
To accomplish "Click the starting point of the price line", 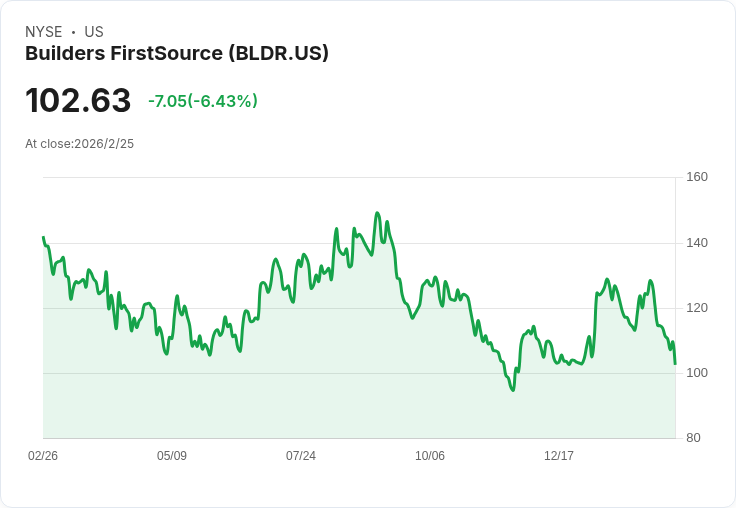I will coord(43,237).
